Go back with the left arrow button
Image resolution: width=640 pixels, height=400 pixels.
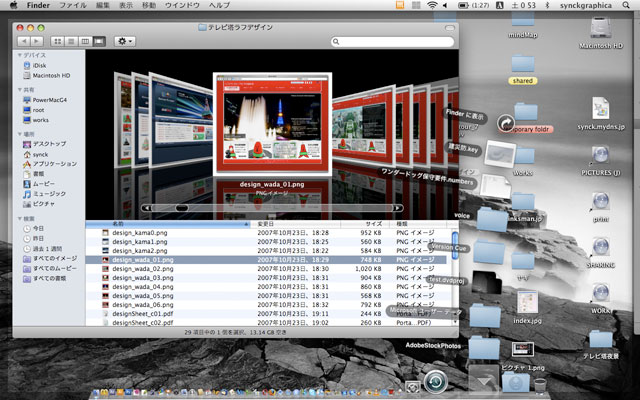tap(24, 41)
